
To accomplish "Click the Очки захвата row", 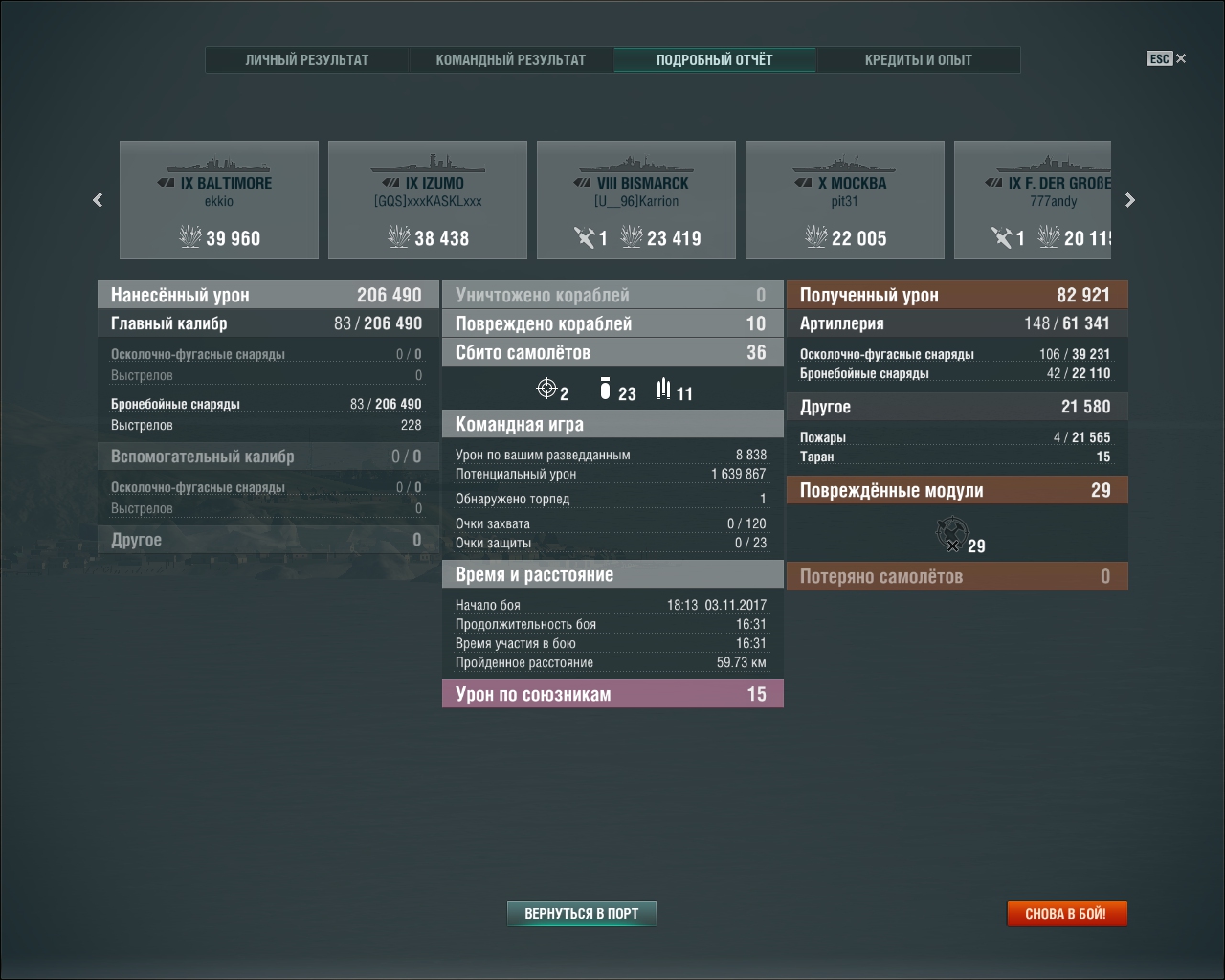I will coord(611,523).
